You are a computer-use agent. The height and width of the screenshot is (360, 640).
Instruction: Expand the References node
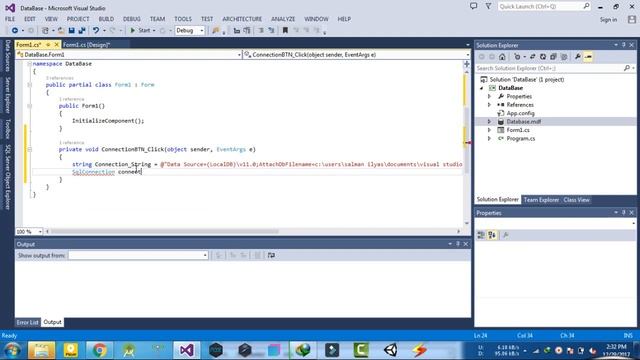click(489, 105)
